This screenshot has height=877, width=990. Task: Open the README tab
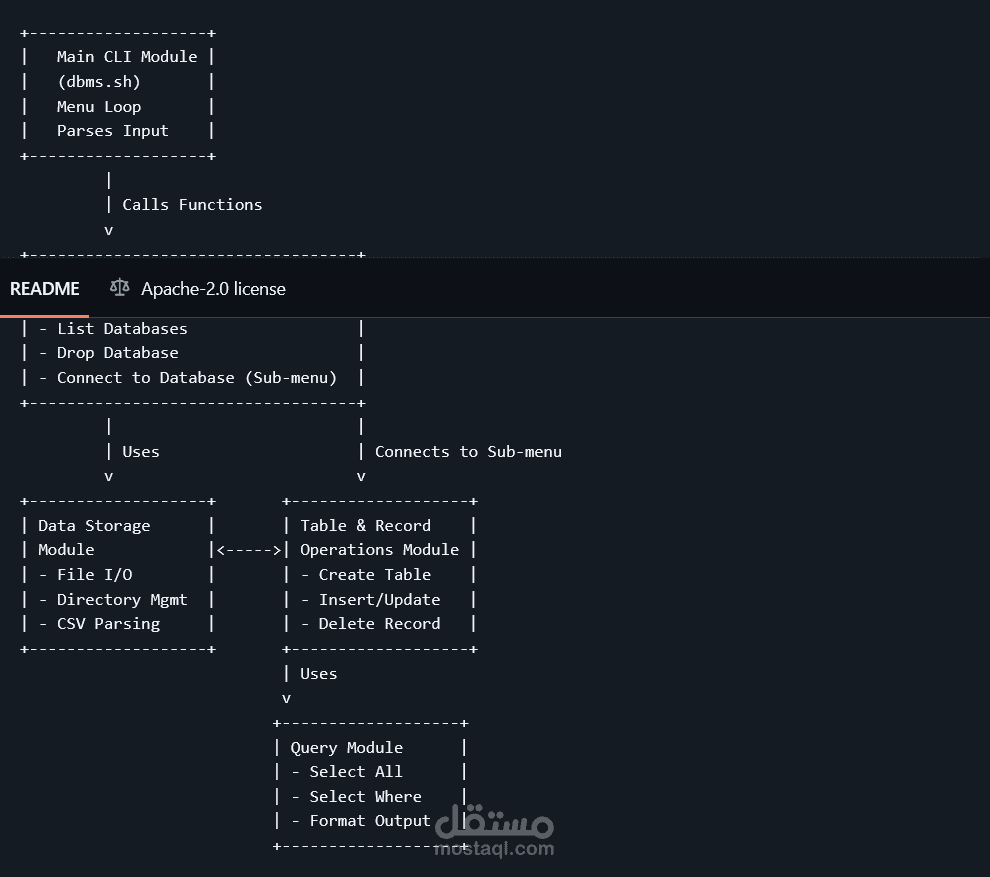(x=45, y=289)
